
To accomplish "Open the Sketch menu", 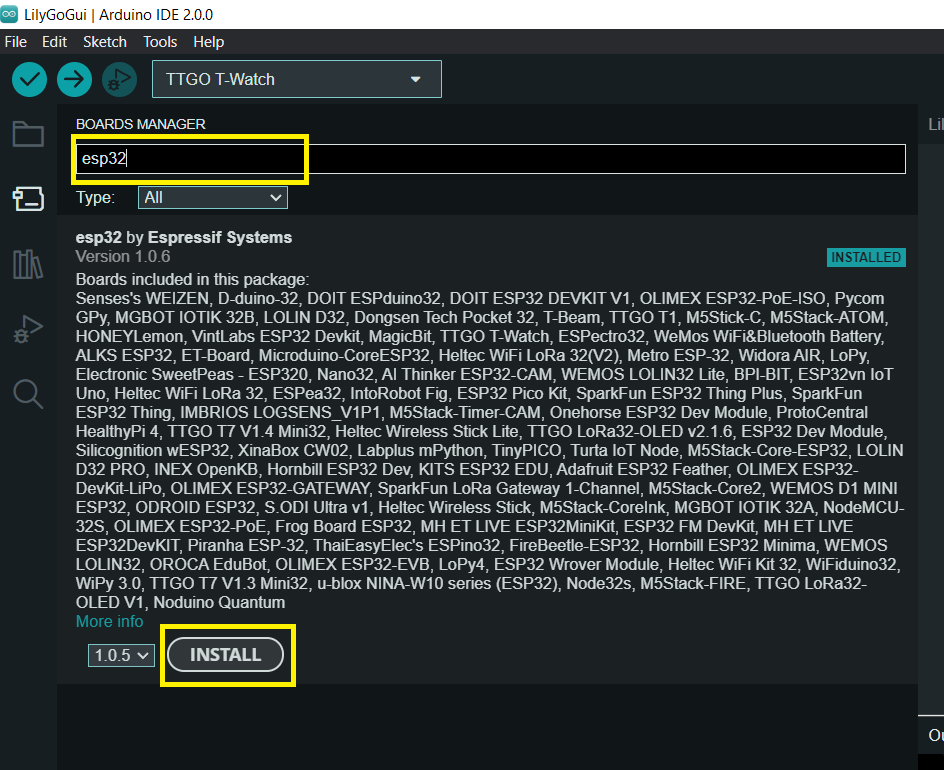I will pos(105,42).
